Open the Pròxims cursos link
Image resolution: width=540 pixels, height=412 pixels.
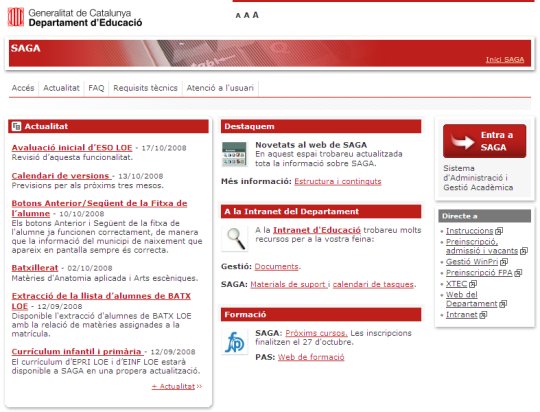point(316,333)
